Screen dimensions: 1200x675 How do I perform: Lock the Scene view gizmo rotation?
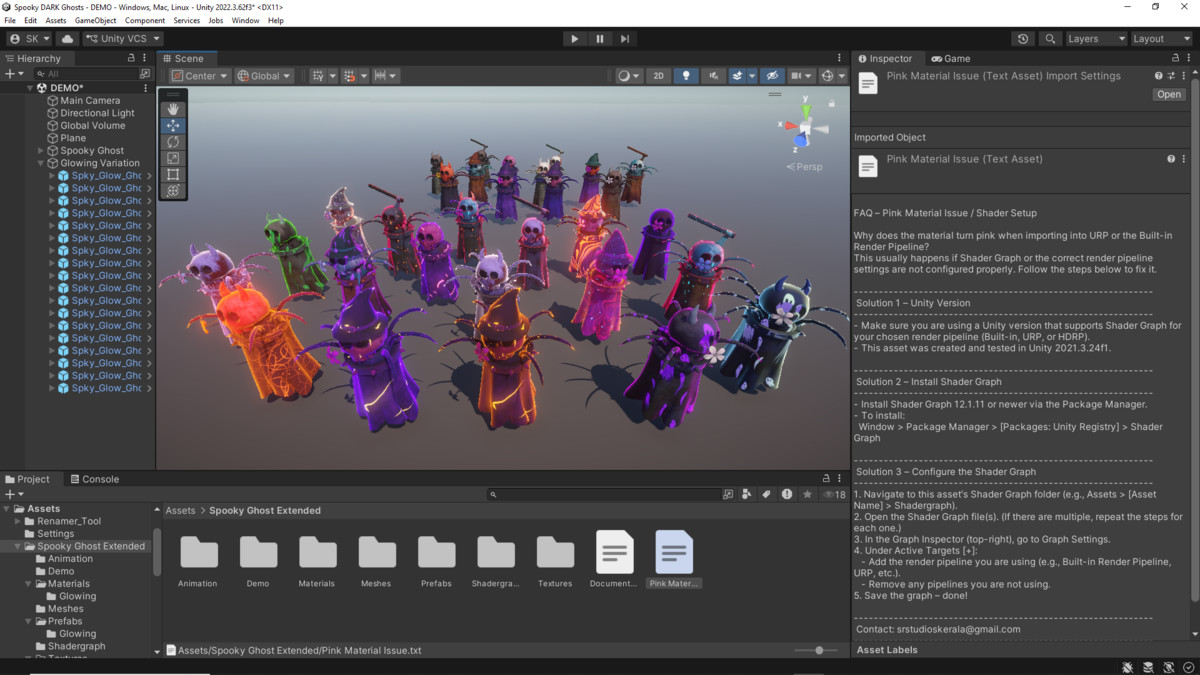832,103
